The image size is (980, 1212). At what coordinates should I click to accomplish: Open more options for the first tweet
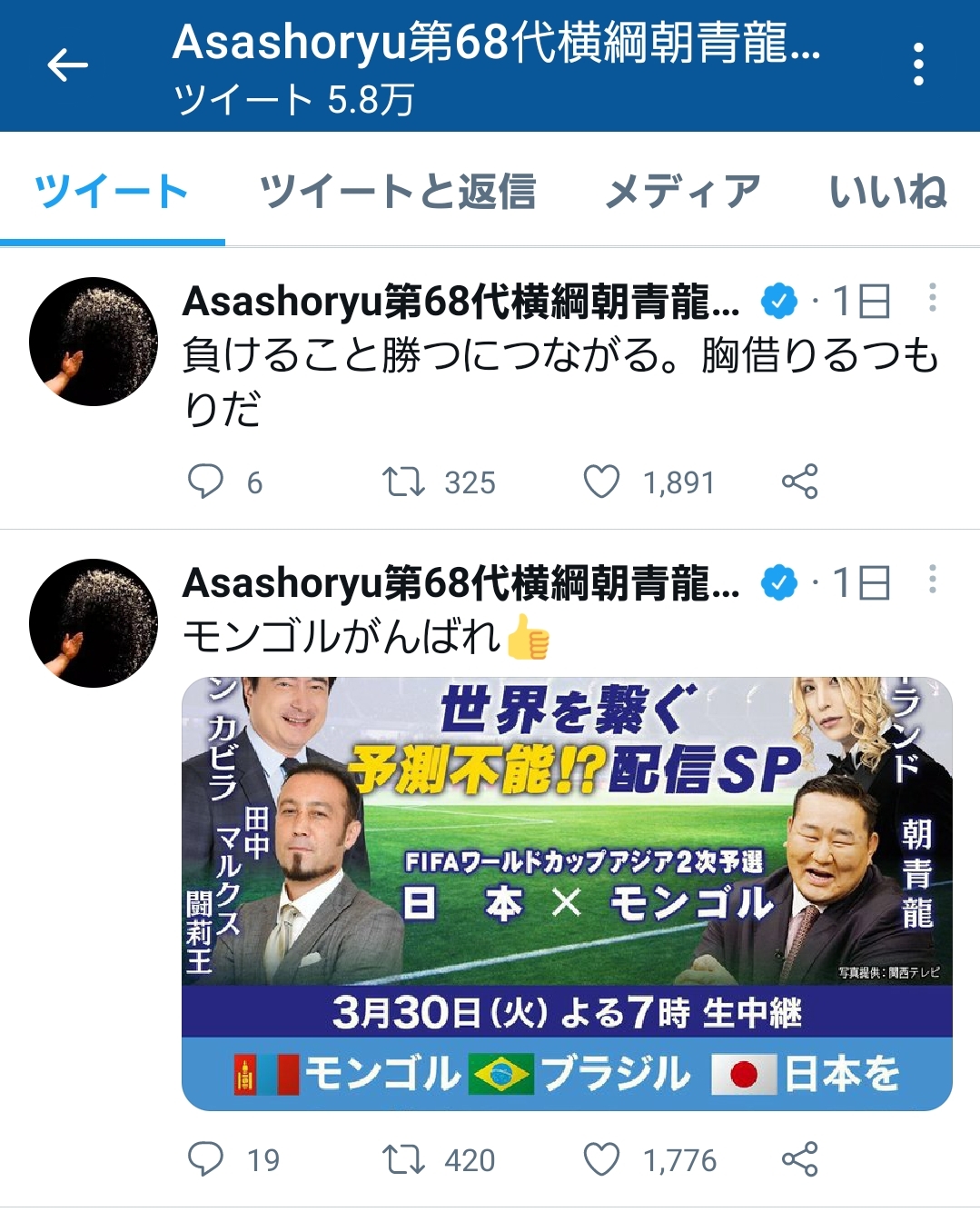pos(933,298)
